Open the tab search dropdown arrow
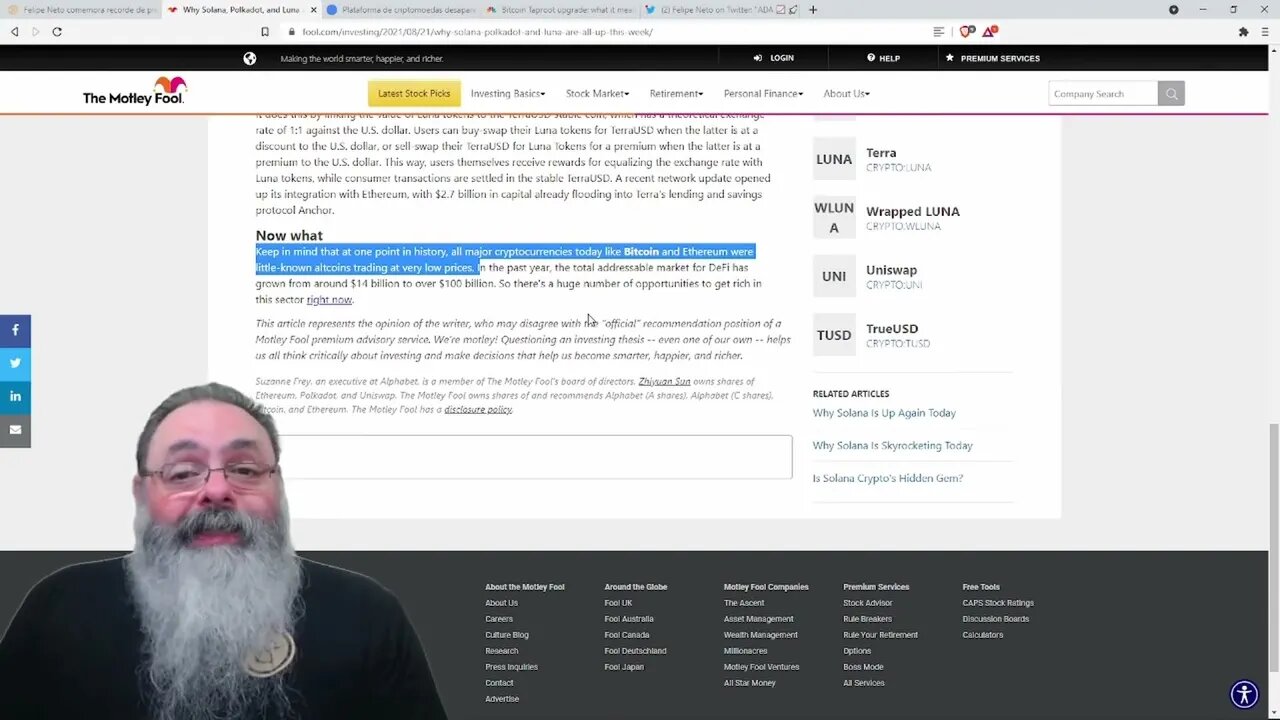Viewport: 1280px width, 720px height. tap(1174, 10)
